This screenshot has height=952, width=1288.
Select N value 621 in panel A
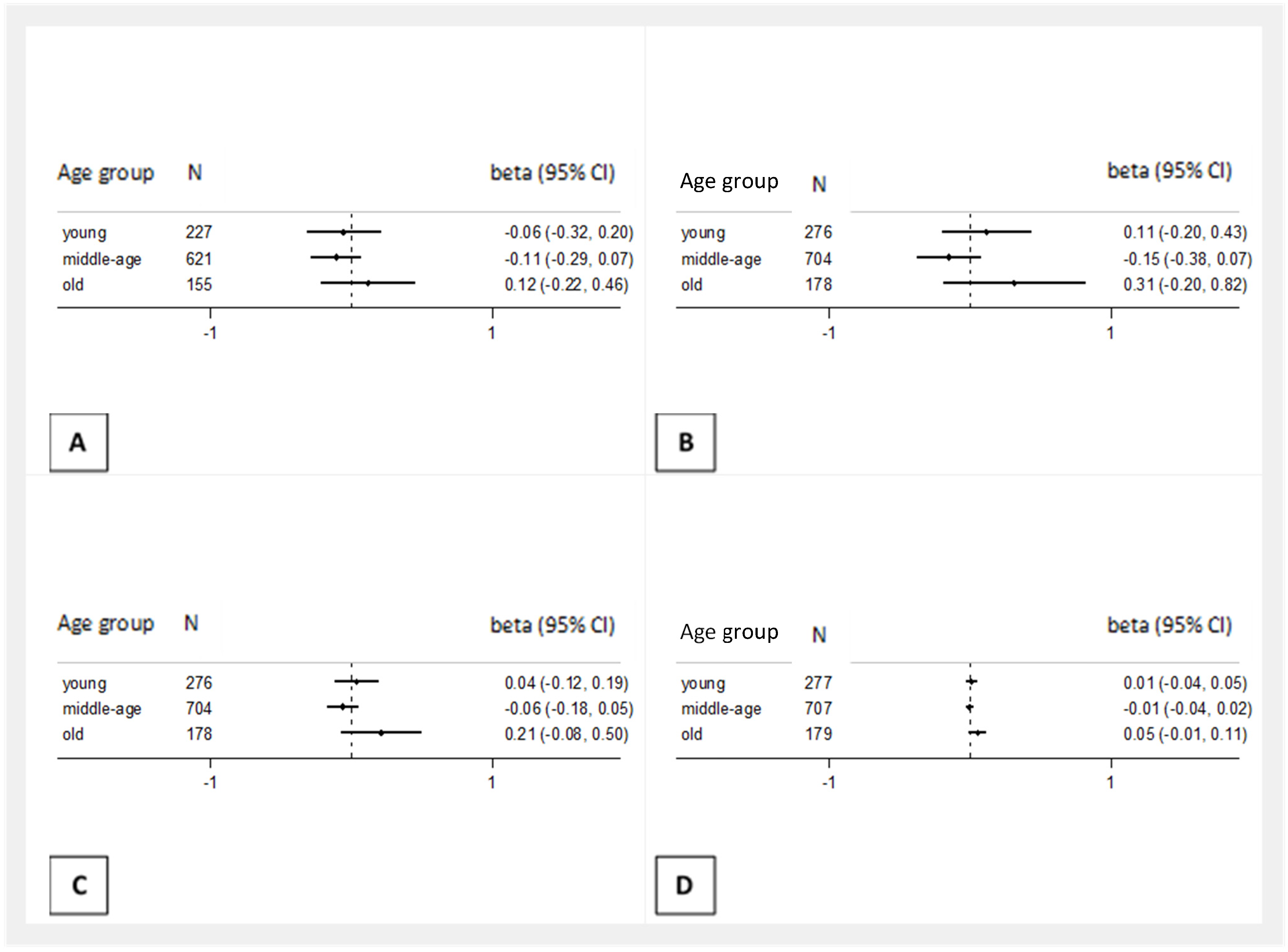pyautogui.click(x=199, y=259)
